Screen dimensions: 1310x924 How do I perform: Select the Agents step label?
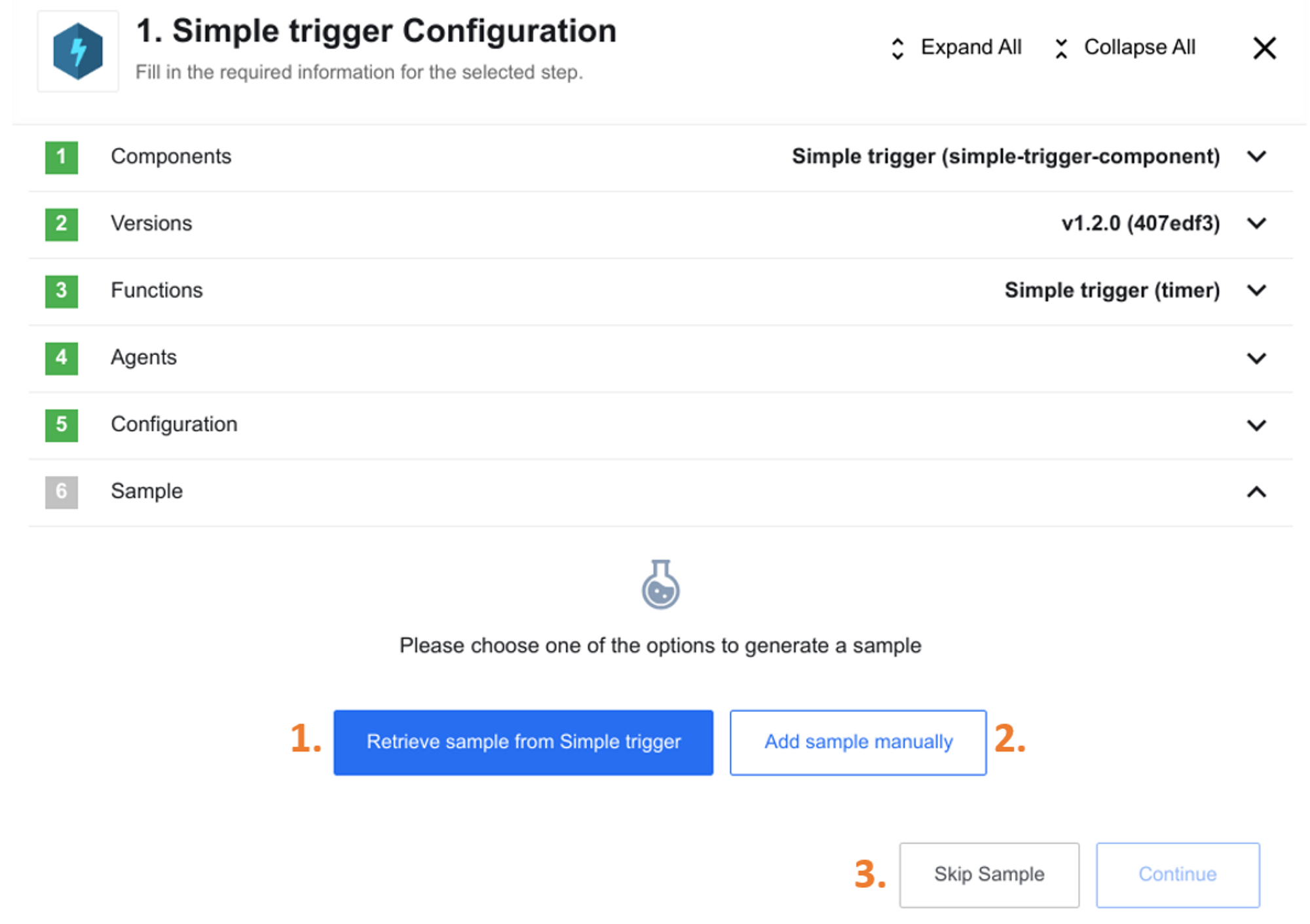(x=143, y=358)
